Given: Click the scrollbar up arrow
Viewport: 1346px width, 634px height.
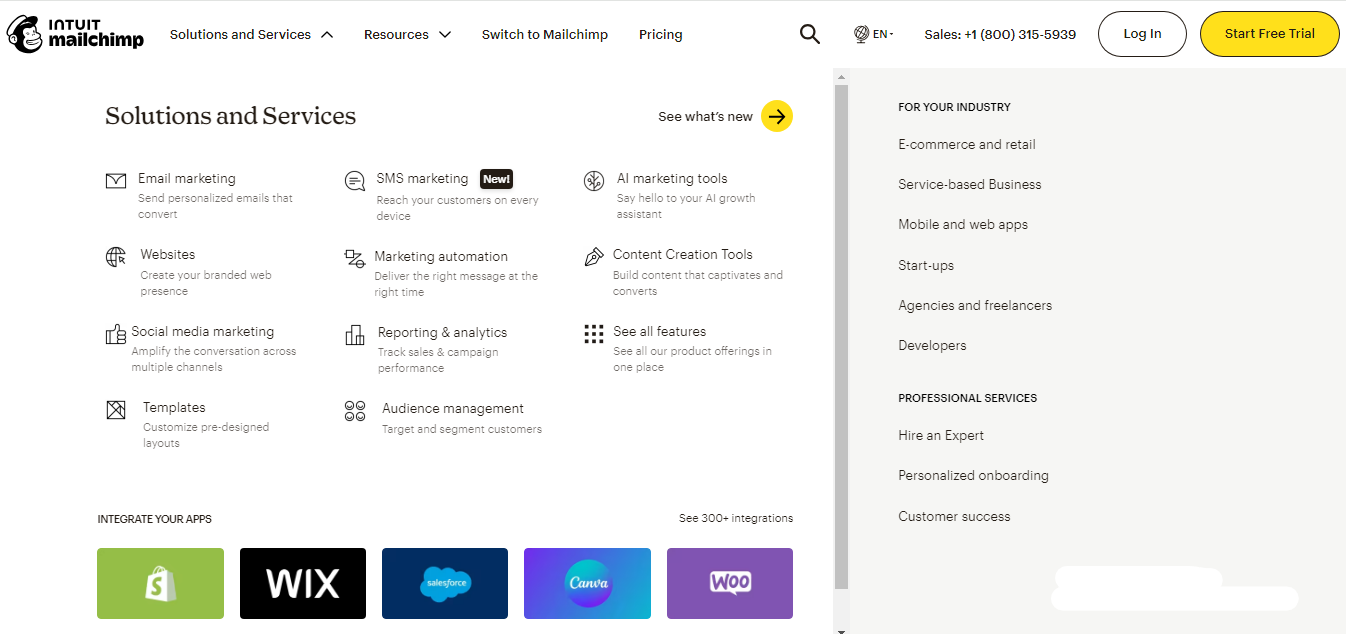Looking at the screenshot, I should tap(841, 77).
